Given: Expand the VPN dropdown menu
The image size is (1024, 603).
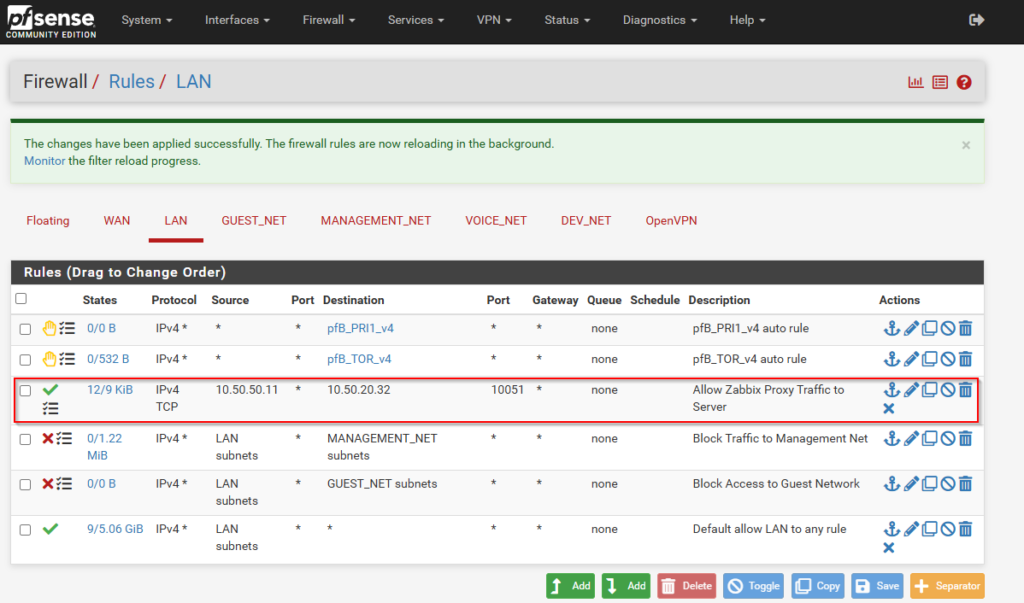Looking at the screenshot, I should [x=495, y=20].
